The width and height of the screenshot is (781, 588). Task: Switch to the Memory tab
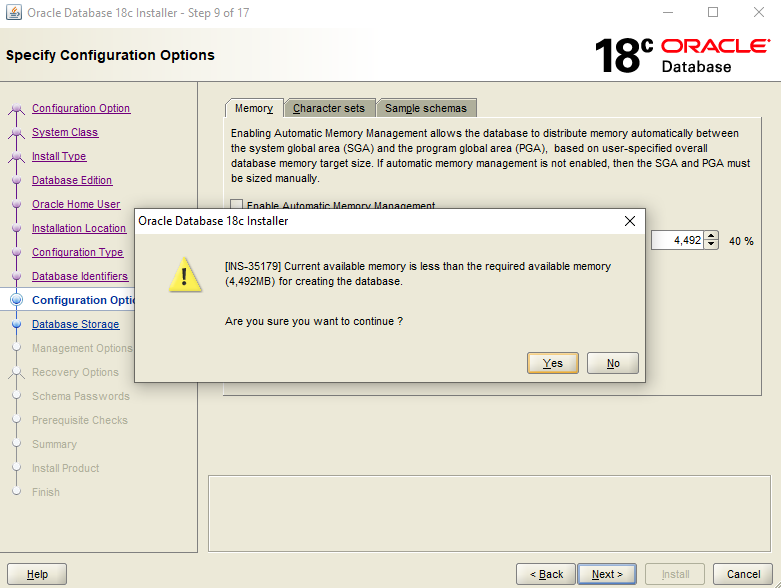point(254,108)
